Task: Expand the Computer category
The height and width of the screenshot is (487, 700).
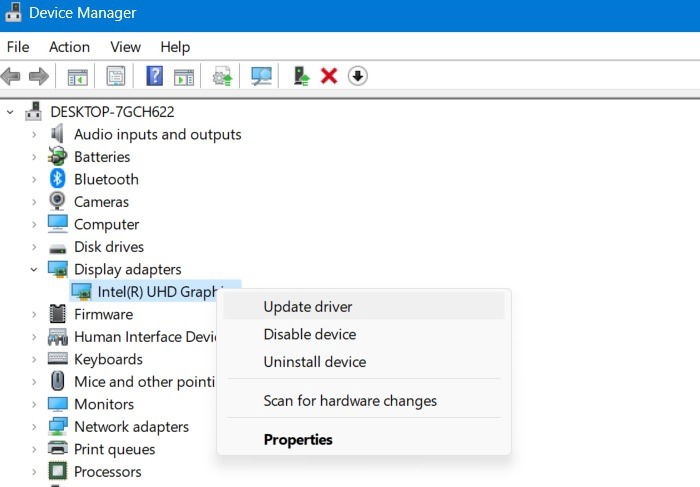Action: pos(34,224)
